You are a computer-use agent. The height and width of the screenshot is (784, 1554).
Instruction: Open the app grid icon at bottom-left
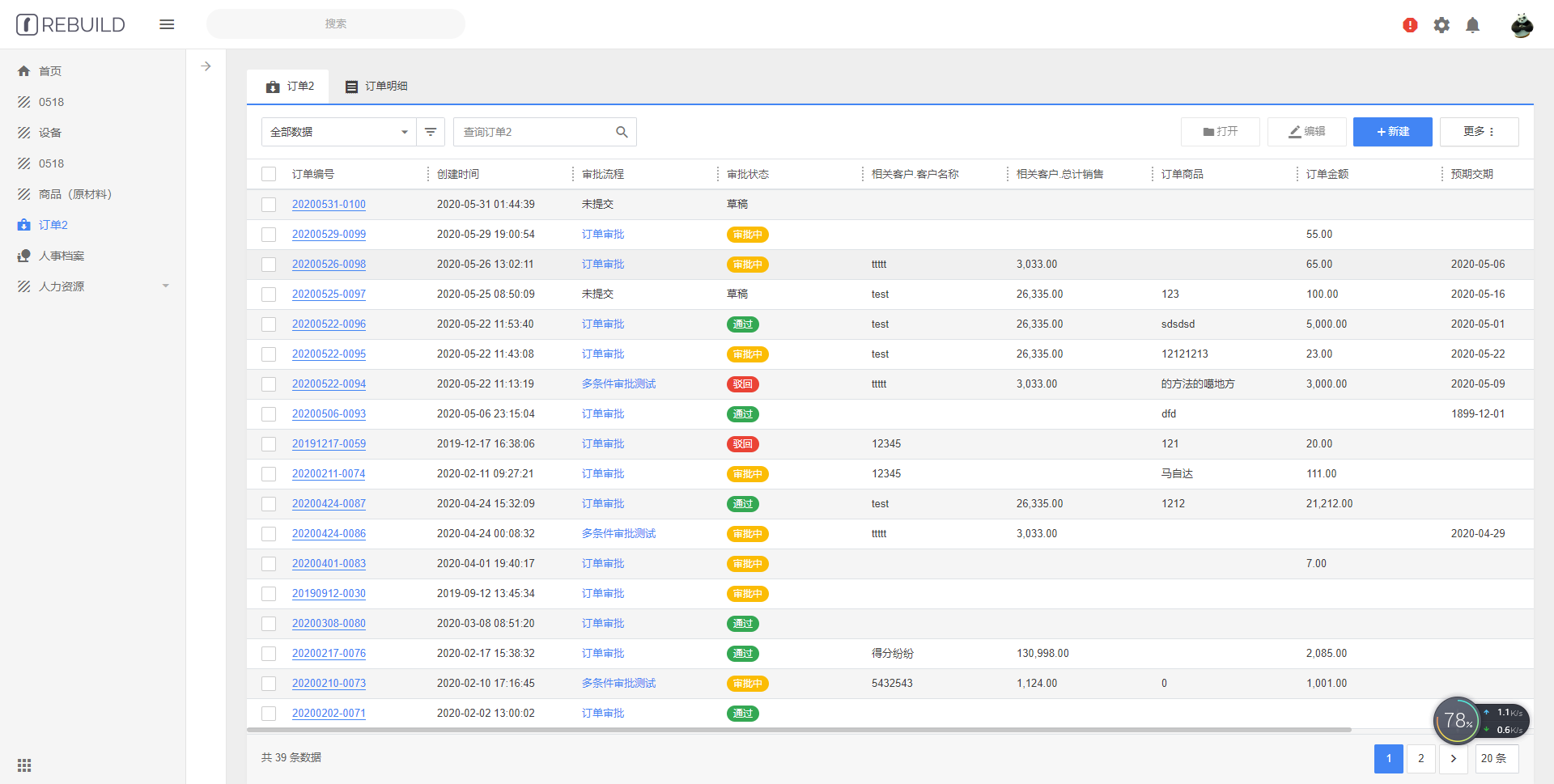tap(24, 765)
